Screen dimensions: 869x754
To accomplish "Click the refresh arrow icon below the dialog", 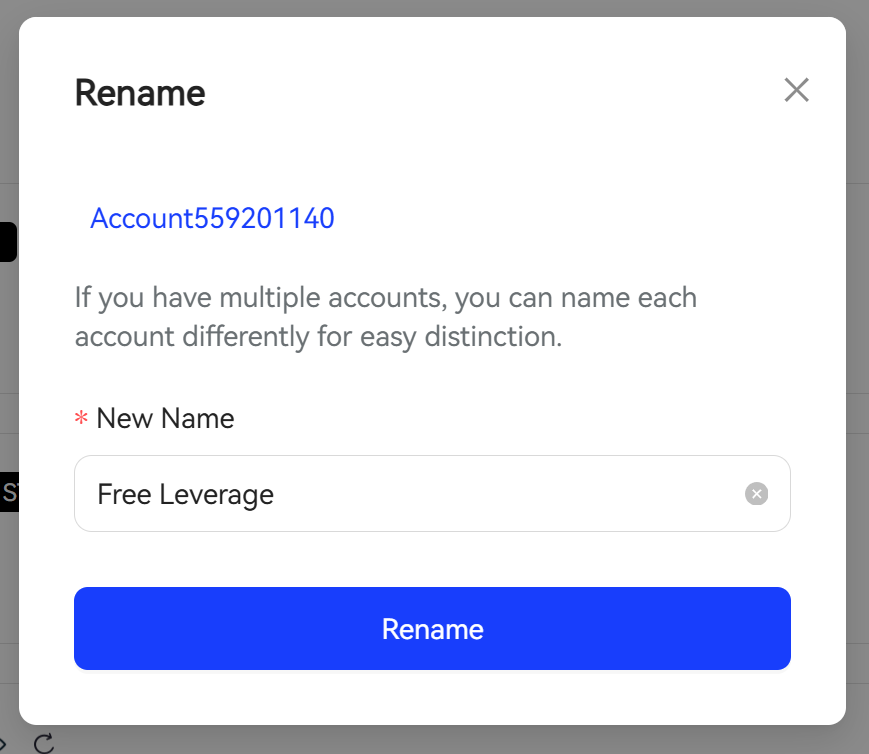I will 44,743.
